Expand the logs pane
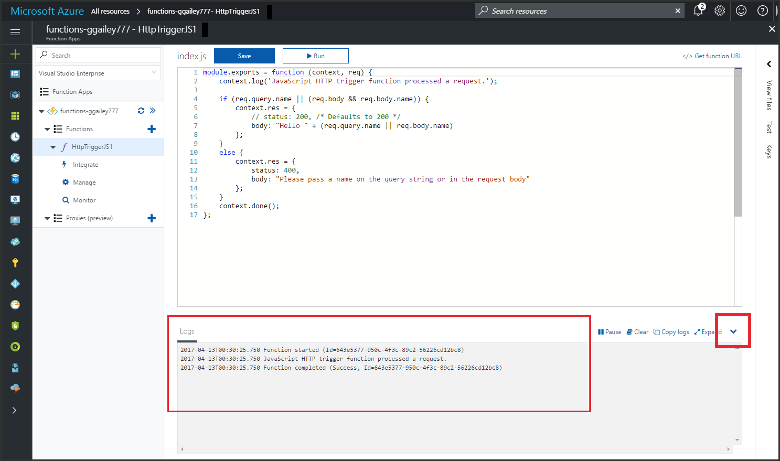The width and height of the screenshot is (780, 461). point(707,332)
